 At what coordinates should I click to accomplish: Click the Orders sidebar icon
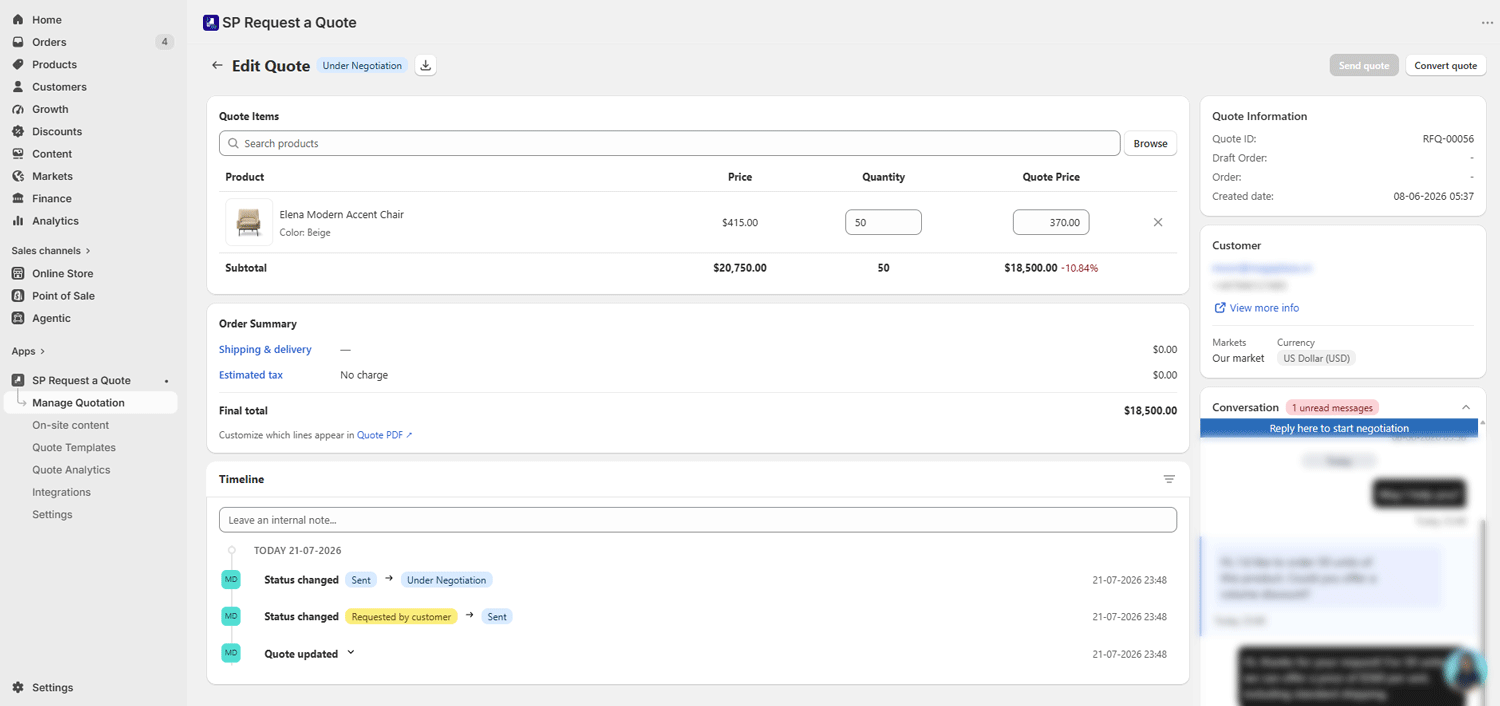(x=18, y=42)
